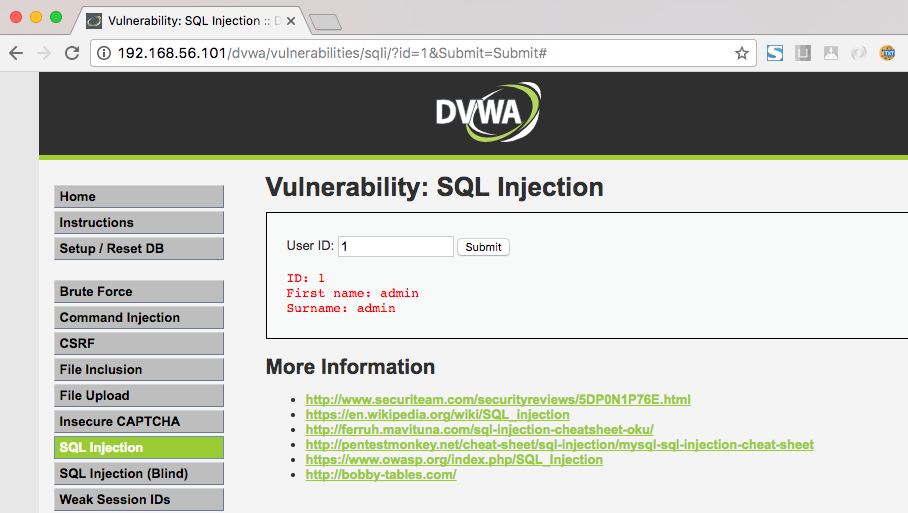Open a new browser tab
The height and width of the screenshot is (513, 908).
pyautogui.click(x=325, y=21)
